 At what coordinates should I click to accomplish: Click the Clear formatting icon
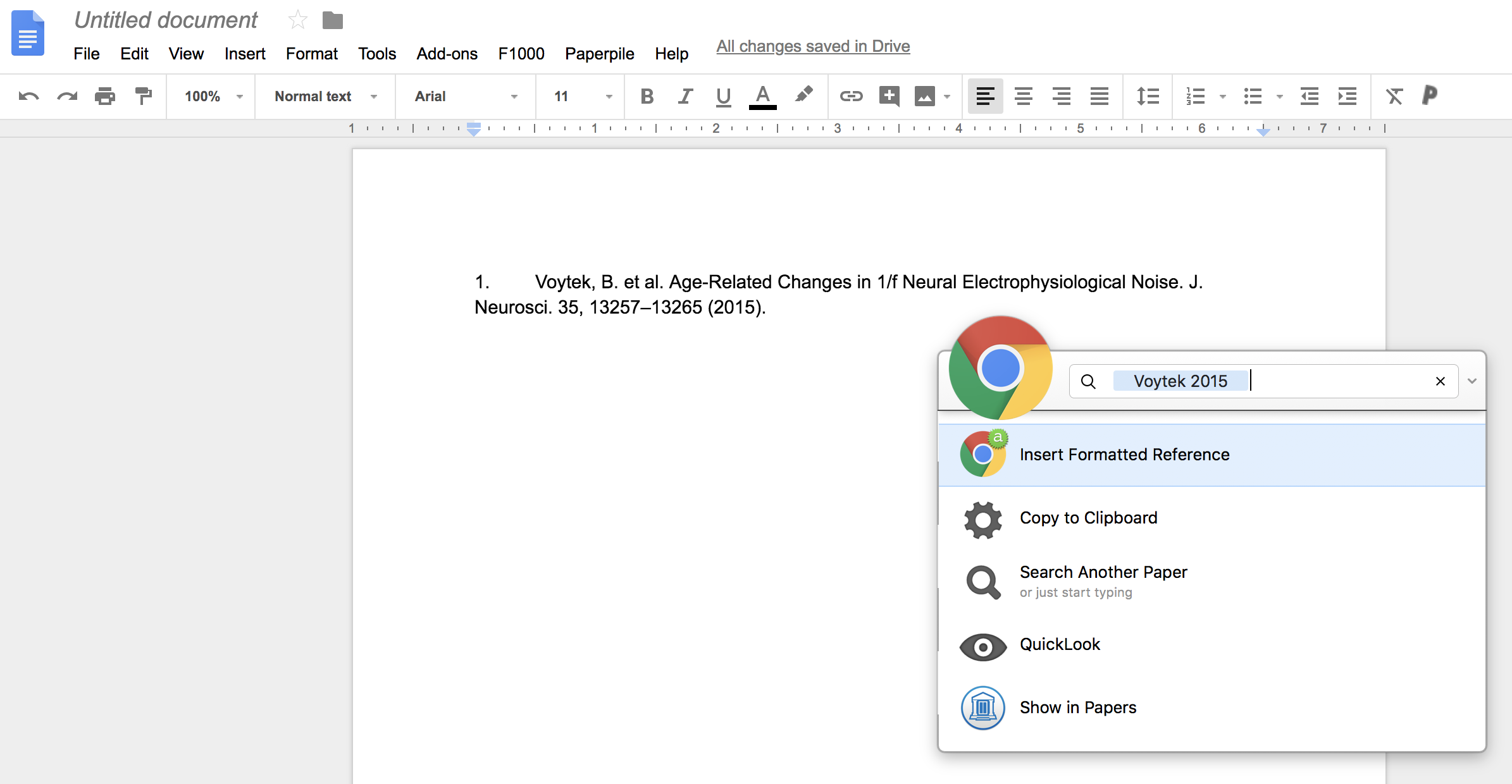[1394, 97]
